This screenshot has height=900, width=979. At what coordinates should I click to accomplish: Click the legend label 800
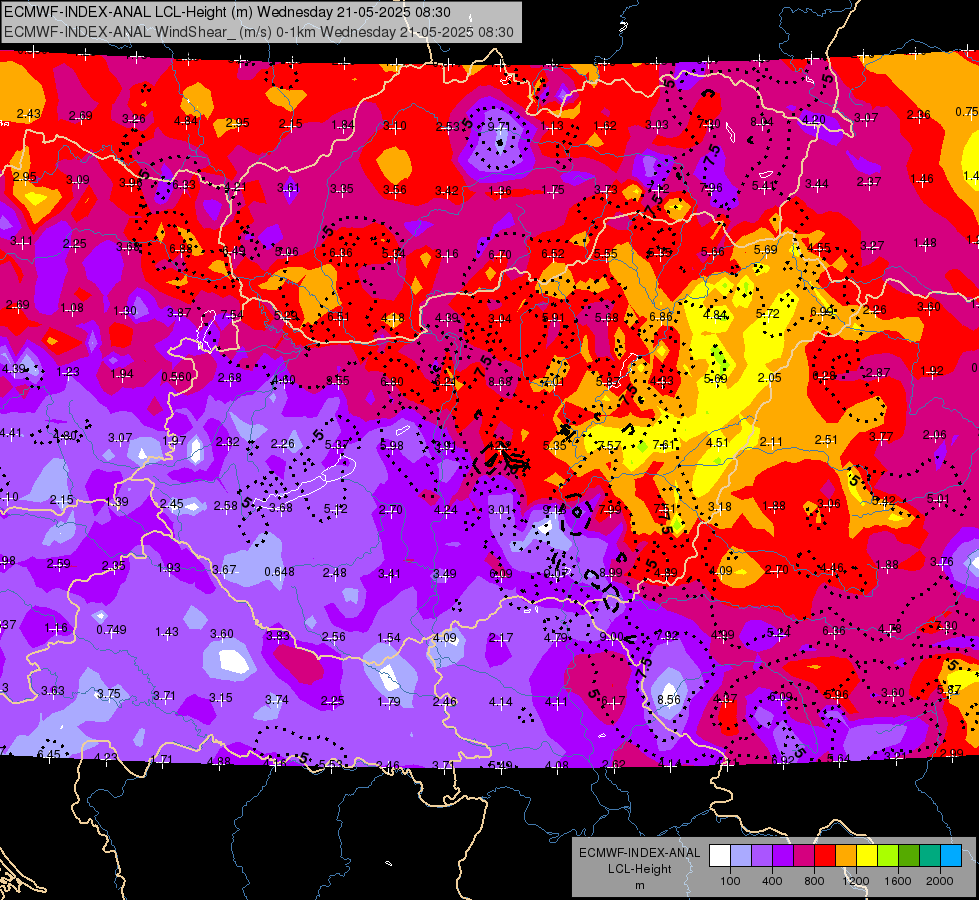pyautogui.click(x=814, y=881)
